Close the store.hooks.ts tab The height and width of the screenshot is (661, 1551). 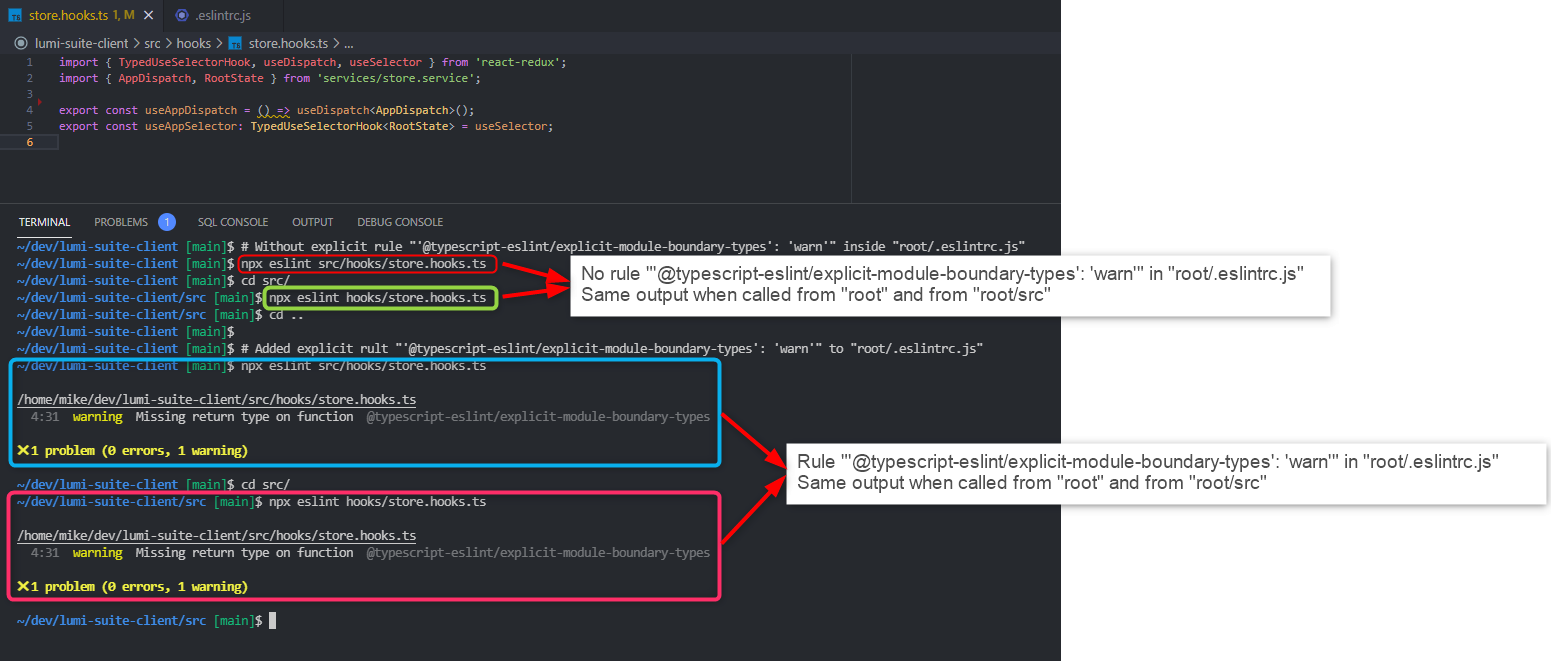(148, 15)
